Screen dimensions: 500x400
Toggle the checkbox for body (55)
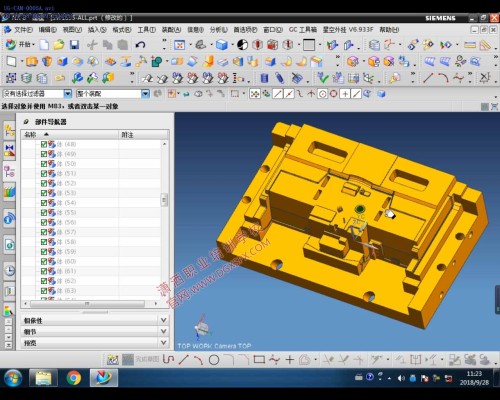click(x=44, y=212)
